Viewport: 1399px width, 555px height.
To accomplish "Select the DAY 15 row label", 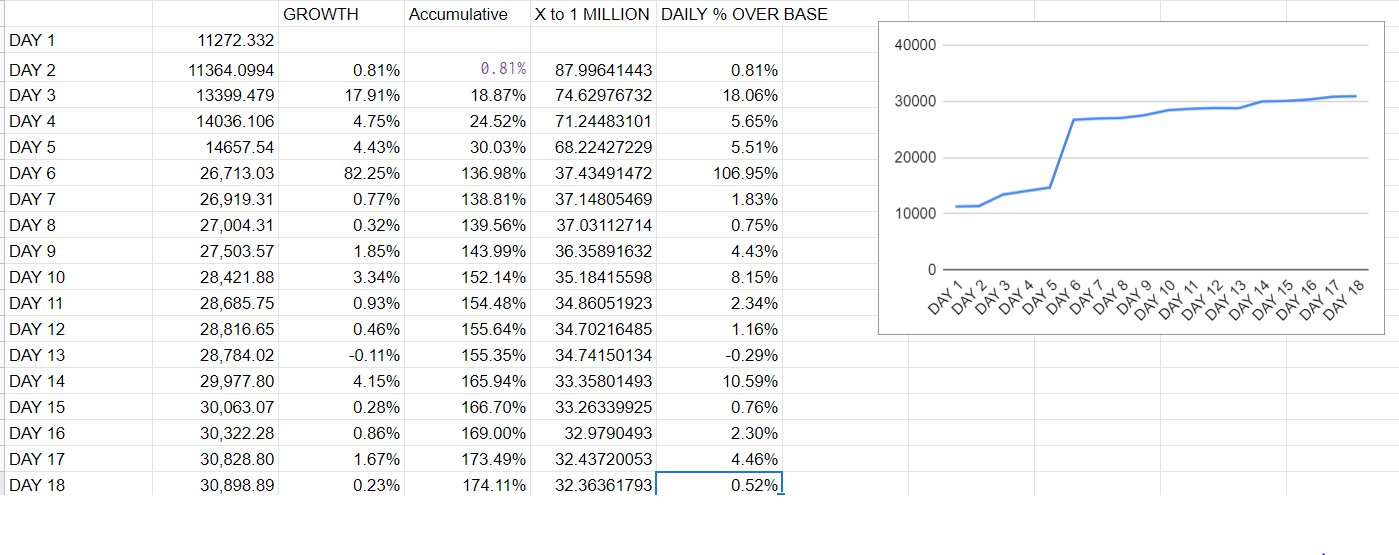I will (x=78, y=407).
